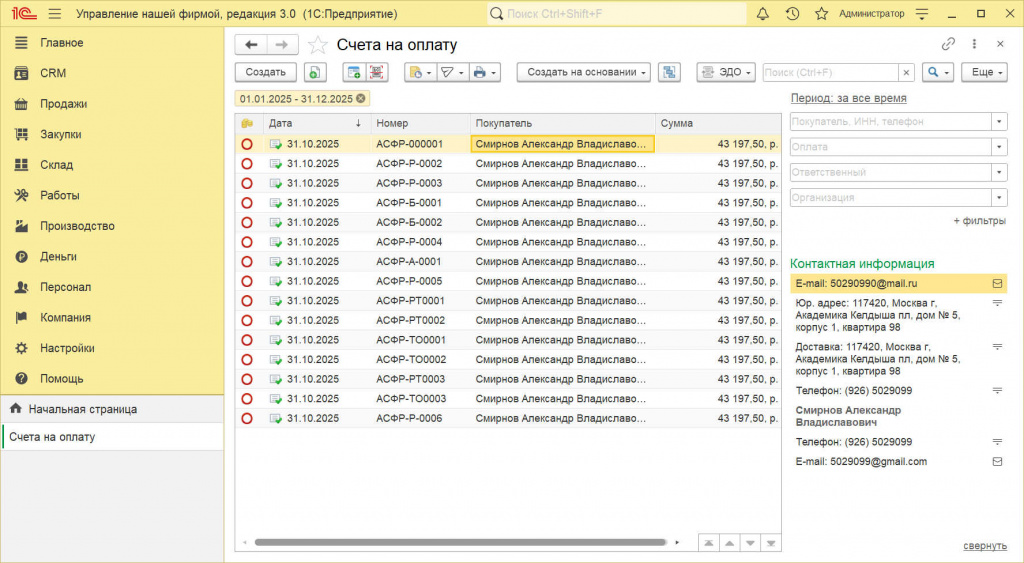Click the свернуть link
The height and width of the screenshot is (563, 1024).
(x=984, y=545)
